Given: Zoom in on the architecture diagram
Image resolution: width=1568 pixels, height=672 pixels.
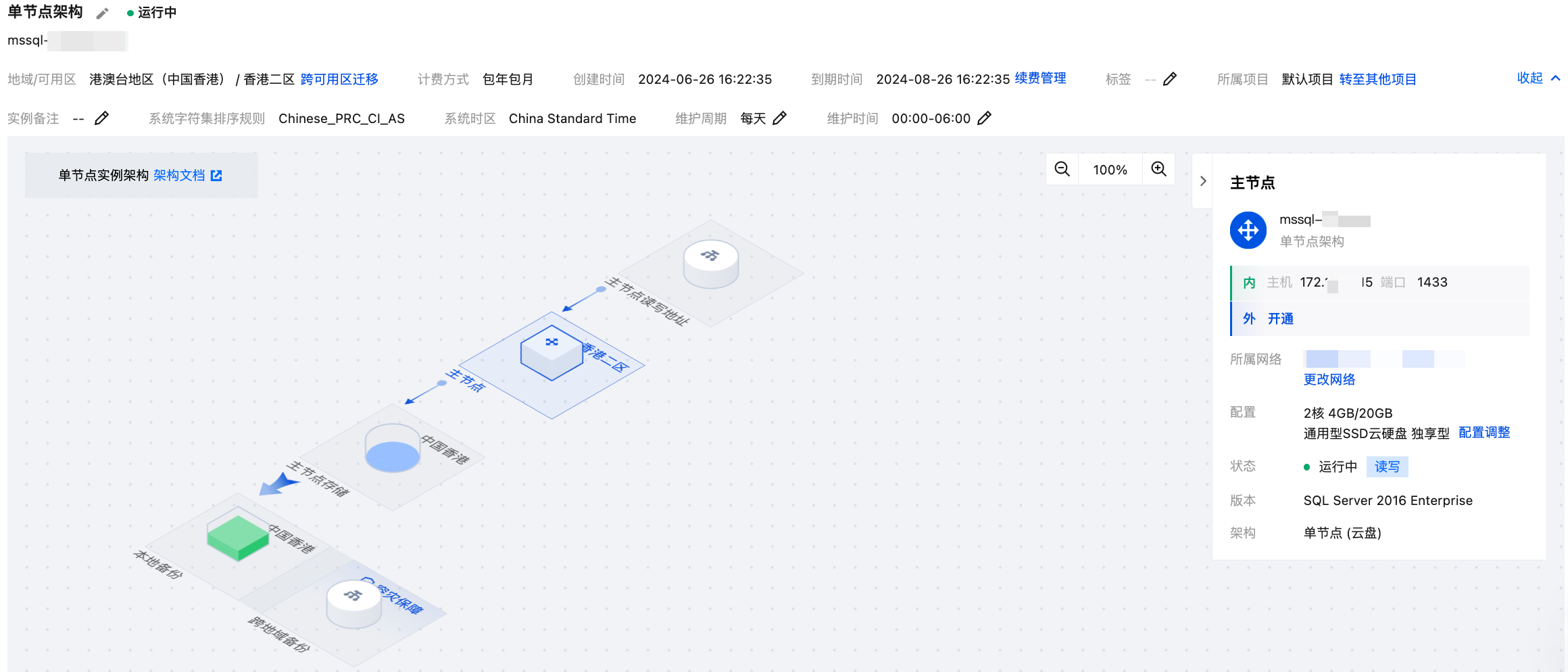Looking at the screenshot, I should pyautogui.click(x=1159, y=169).
